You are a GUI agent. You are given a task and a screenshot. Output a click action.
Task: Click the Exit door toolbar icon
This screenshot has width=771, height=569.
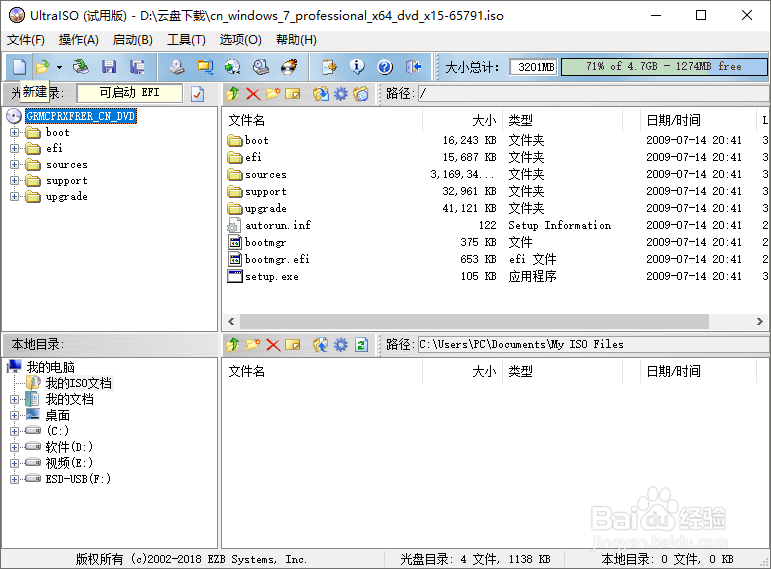click(414, 66)
